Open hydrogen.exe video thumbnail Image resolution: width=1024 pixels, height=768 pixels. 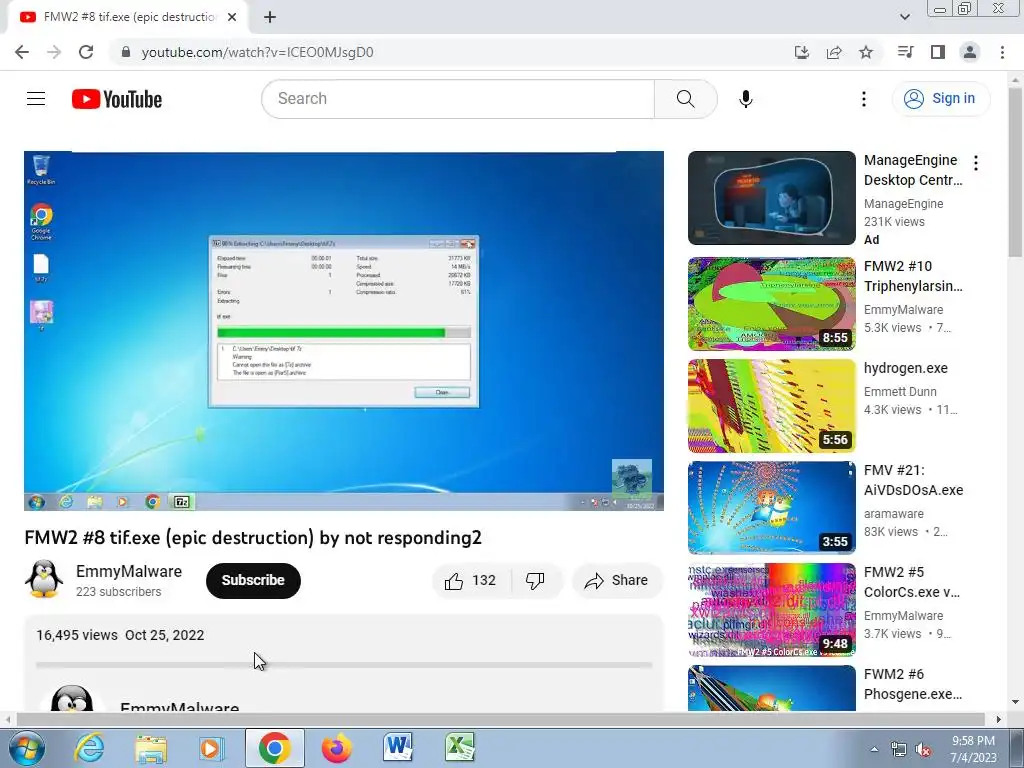772,406
